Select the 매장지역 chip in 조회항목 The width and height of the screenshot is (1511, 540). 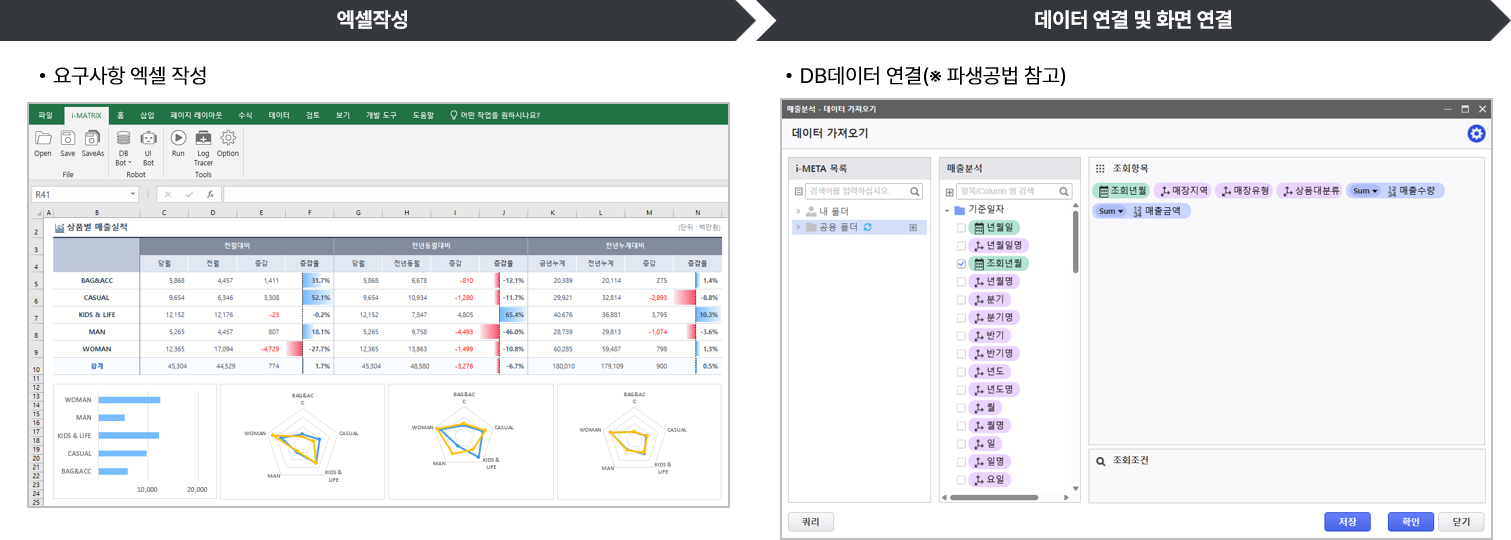(x=1182, y=190)
